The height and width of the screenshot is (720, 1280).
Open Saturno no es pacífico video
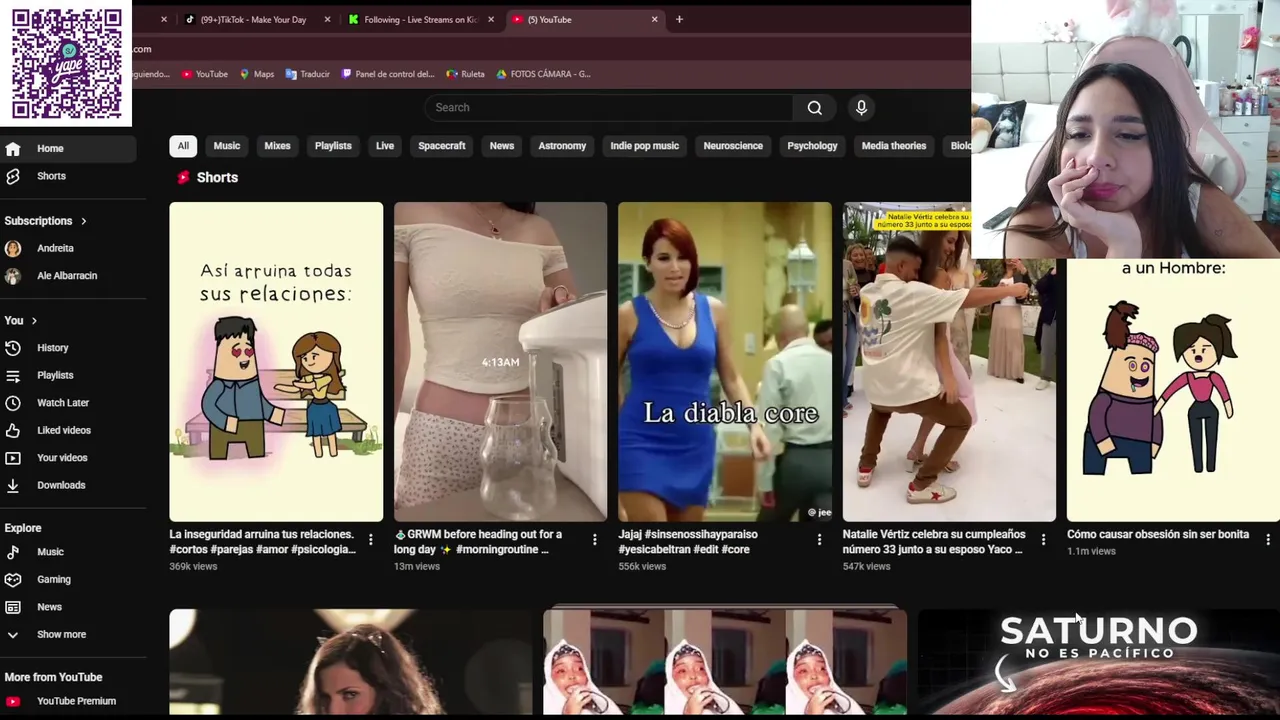[1099, 662]
